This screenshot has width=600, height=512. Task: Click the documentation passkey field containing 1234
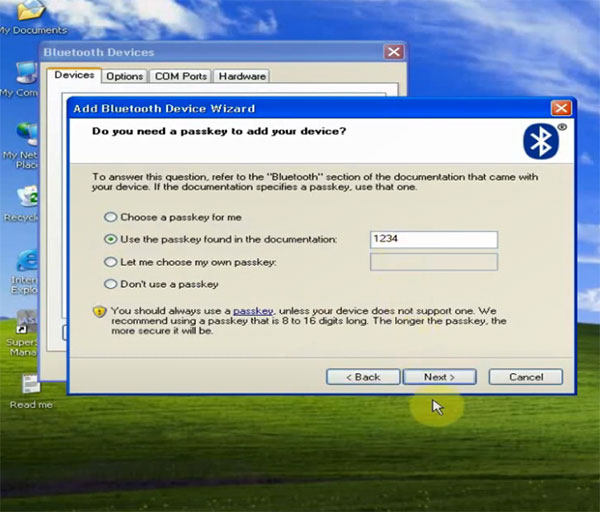coord(434,240)
